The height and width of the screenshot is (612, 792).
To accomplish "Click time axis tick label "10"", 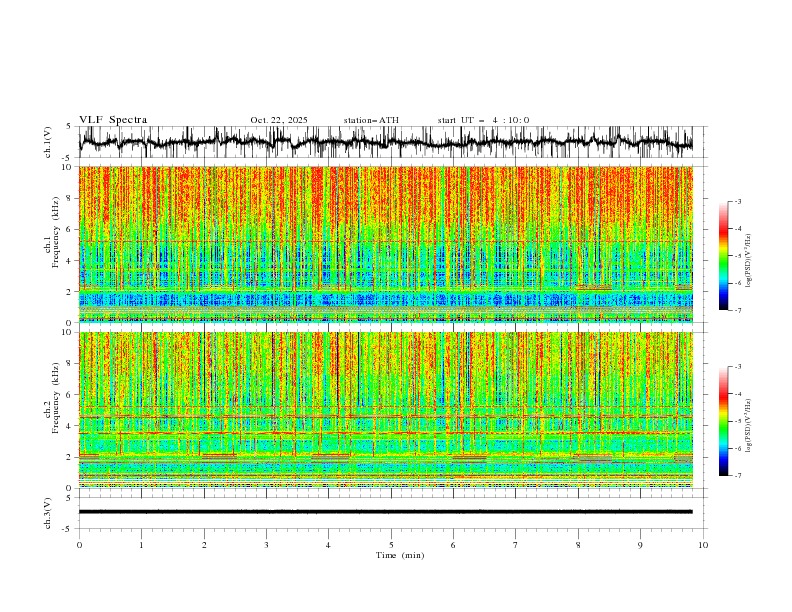I will pos(703,545).
